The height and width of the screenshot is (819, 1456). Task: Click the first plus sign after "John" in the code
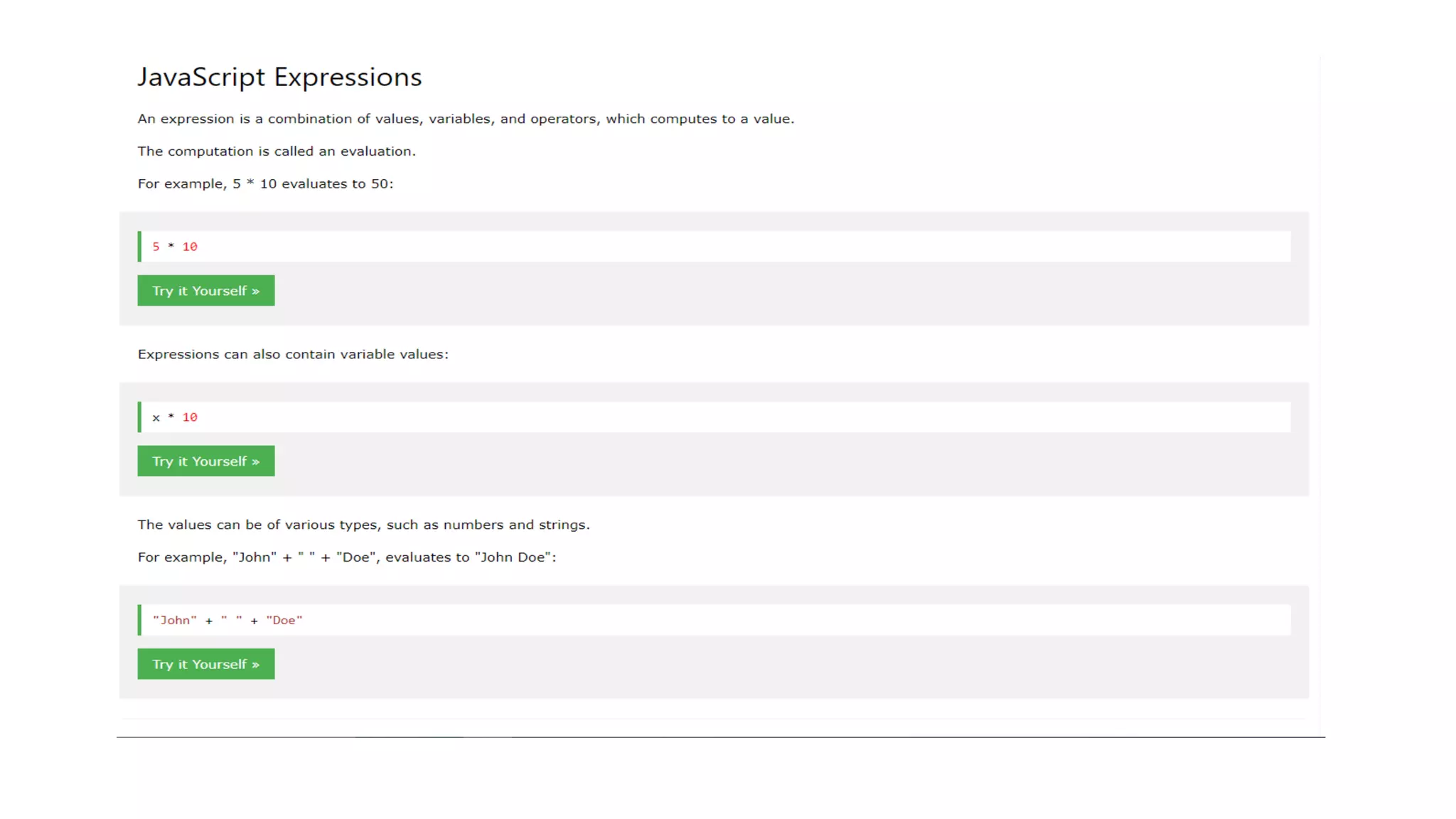coord(209,621)
